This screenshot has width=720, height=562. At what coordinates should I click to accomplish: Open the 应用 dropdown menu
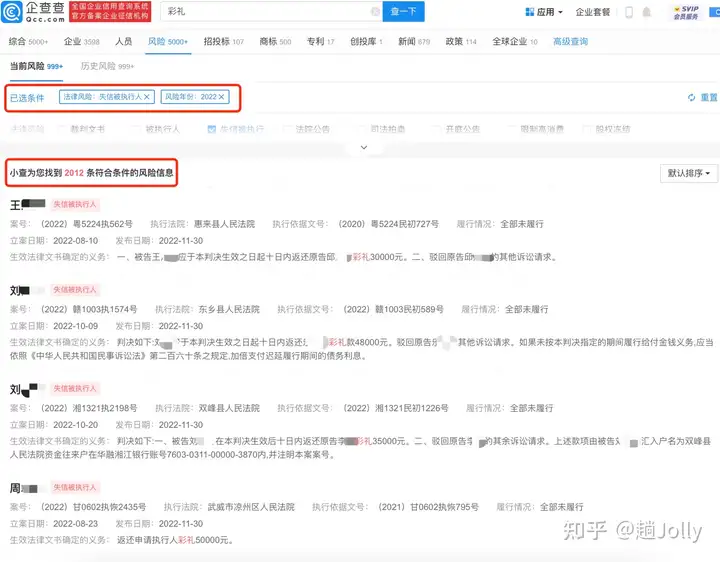(x=544, y=12)
